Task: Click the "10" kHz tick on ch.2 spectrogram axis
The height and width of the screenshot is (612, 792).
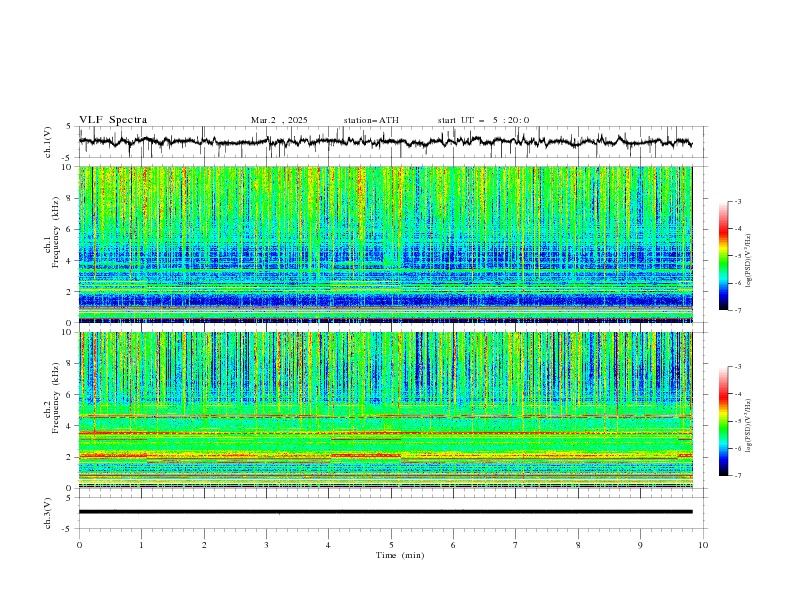Action: click(x=68, y=332)
